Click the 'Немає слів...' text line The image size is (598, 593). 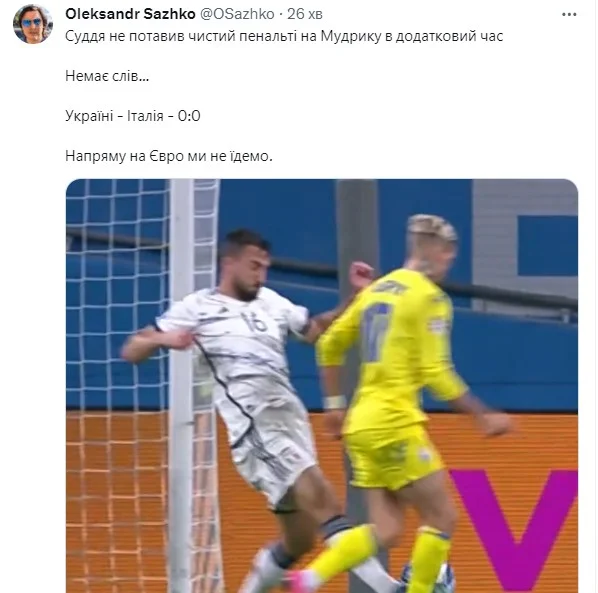pos(107,76)
